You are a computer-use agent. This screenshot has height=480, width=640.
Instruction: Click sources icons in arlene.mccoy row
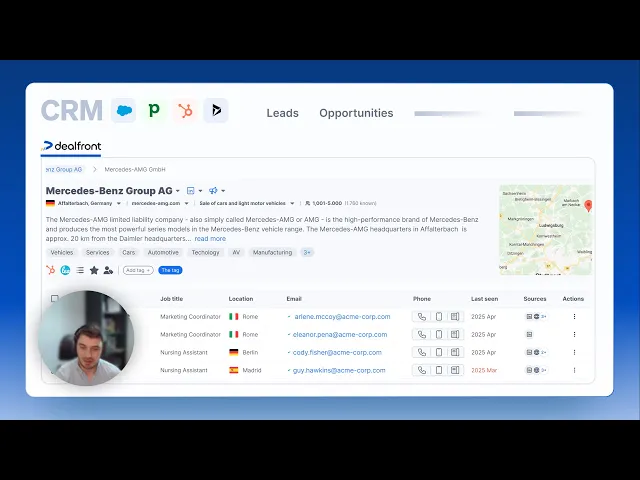[536, 317]
